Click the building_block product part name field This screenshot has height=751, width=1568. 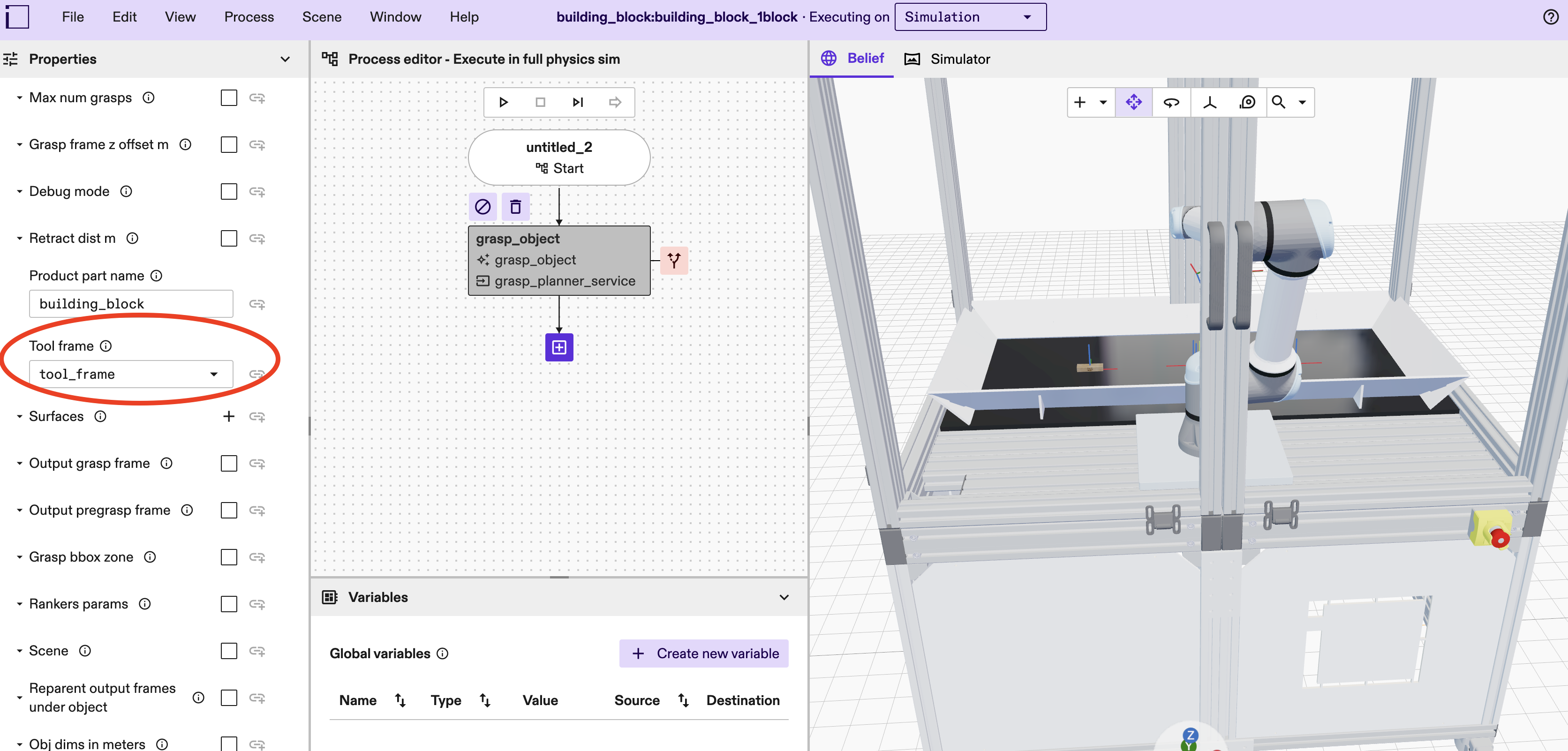[x=130, y=304]
